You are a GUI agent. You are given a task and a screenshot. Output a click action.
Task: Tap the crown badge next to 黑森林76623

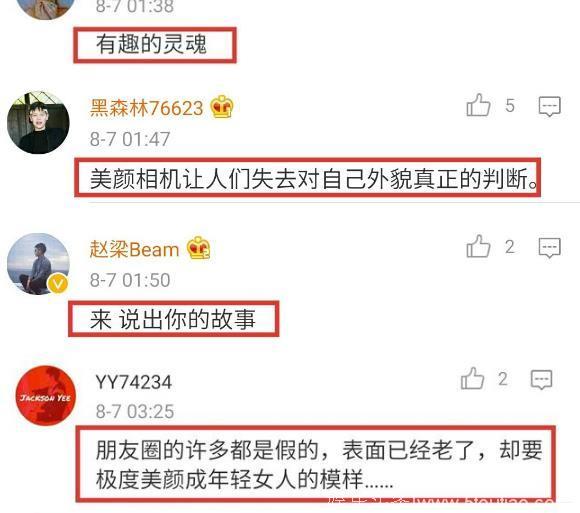tap(222, 107)
